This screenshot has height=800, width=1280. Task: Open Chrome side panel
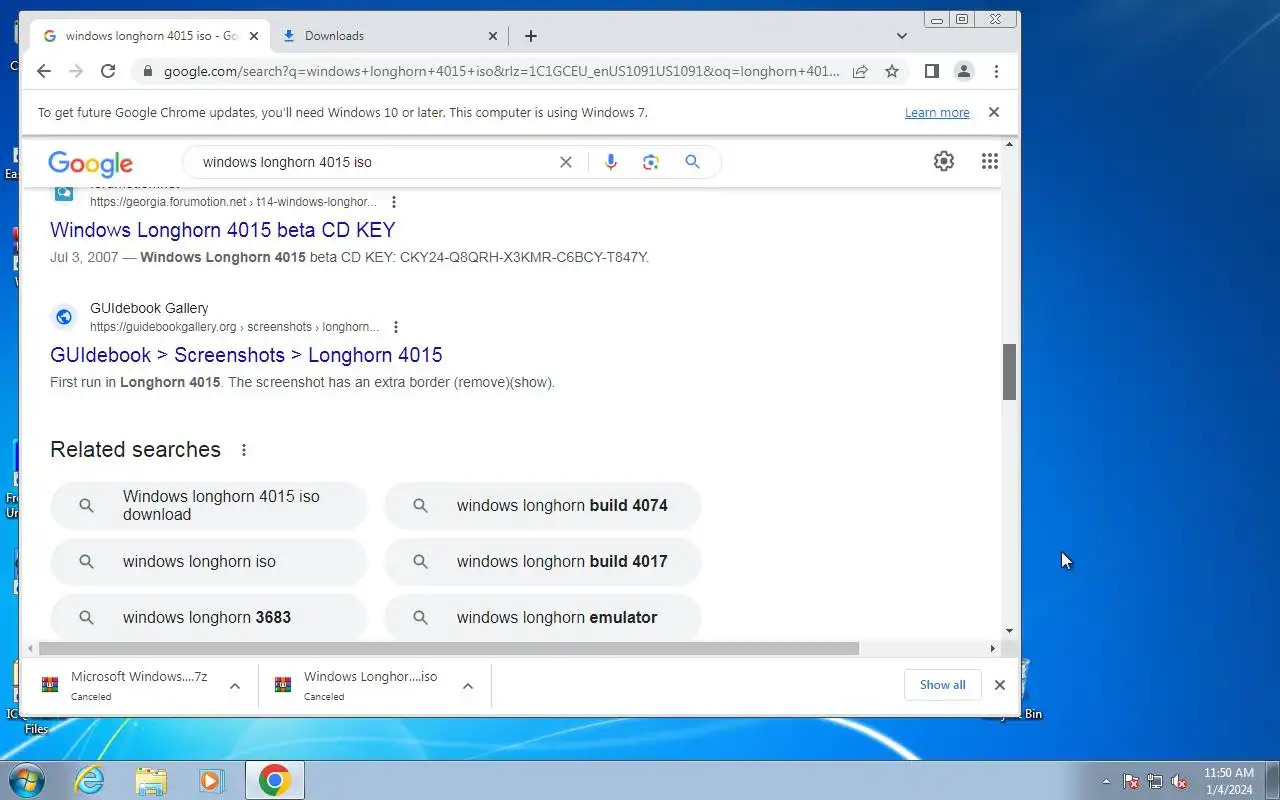(x=931, y=71)
